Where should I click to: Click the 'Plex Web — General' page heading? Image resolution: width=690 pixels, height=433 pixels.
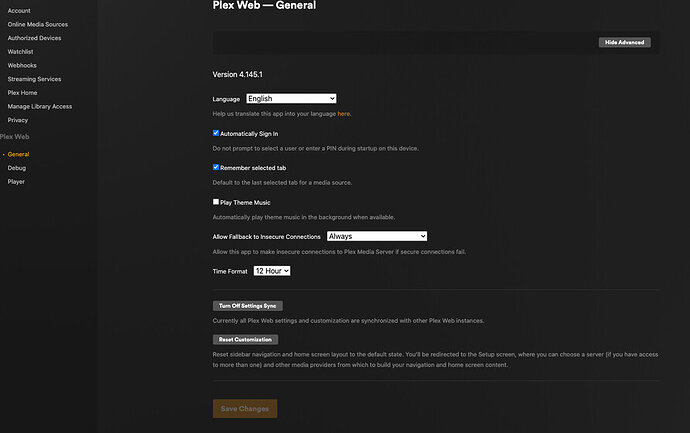pos(264,5)
